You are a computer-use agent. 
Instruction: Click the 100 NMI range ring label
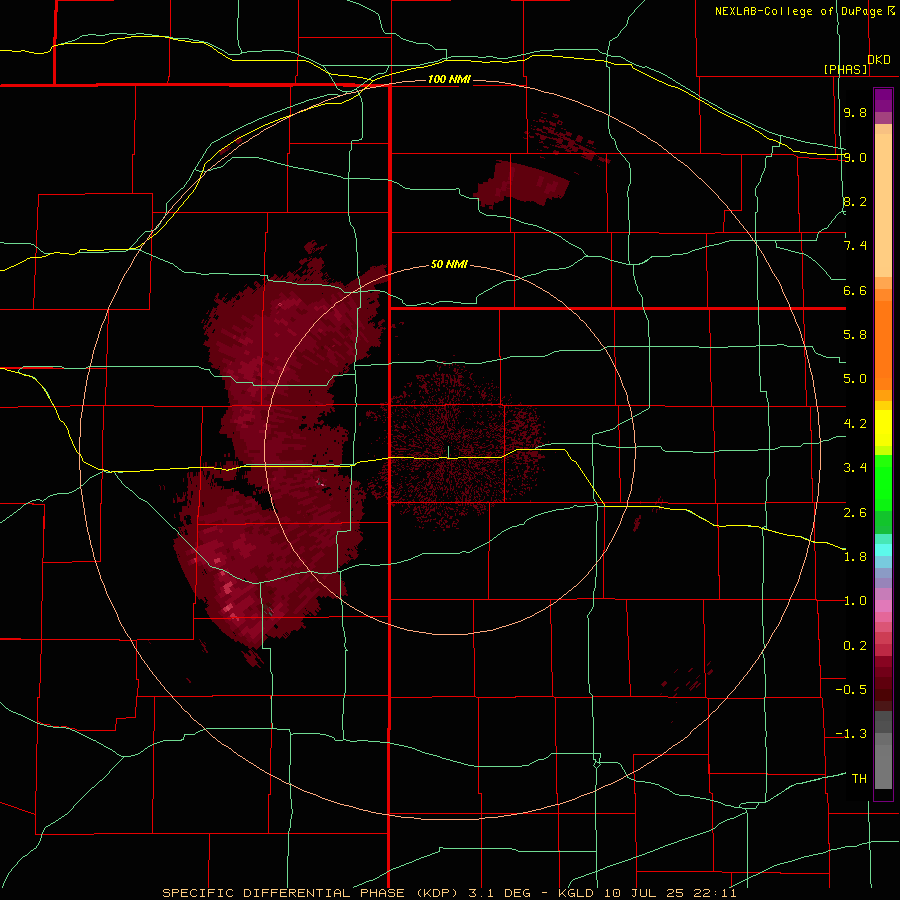449,79
